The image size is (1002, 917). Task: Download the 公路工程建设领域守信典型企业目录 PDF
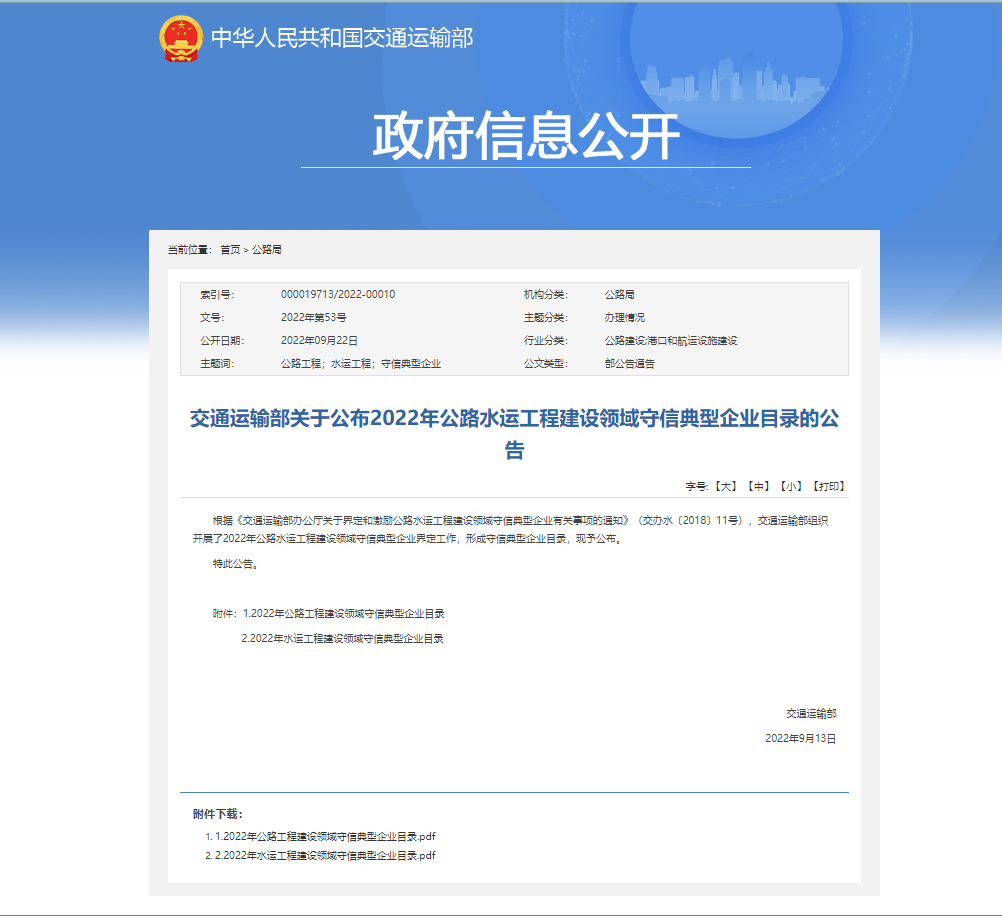[325, 836]
